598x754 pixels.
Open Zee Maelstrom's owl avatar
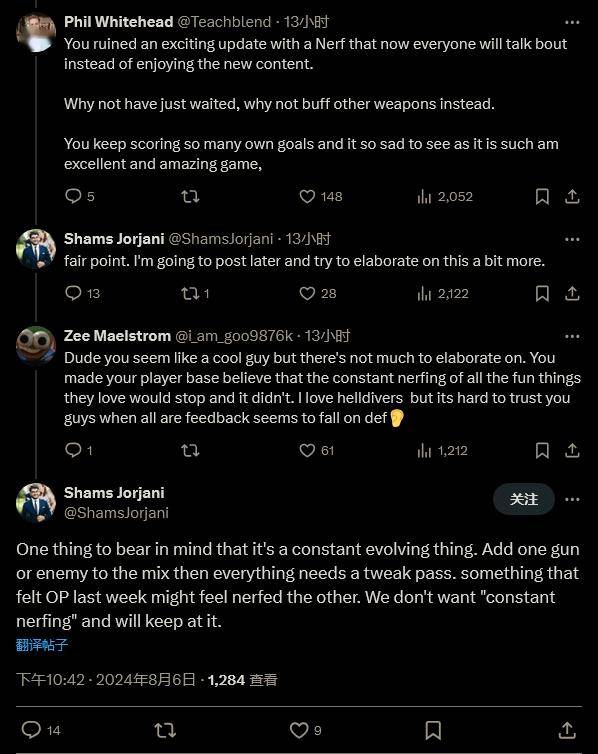[36, 345]
